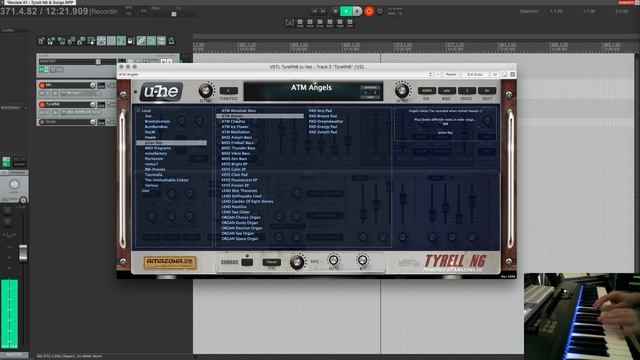Click the u-he logo in Tyrell
Image resolution: width=640 pixels, height=360 pixels.
tap(161, 91)
